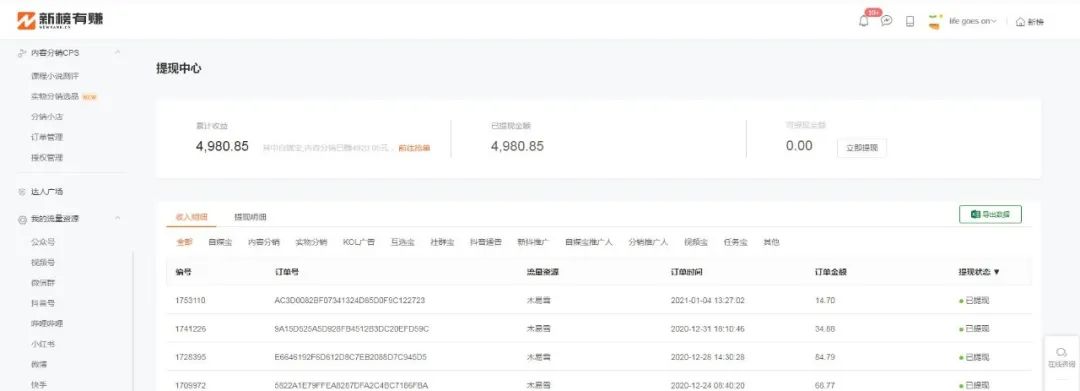
Task: Open 微信群 in sidebar
Action: pos(43,283)
